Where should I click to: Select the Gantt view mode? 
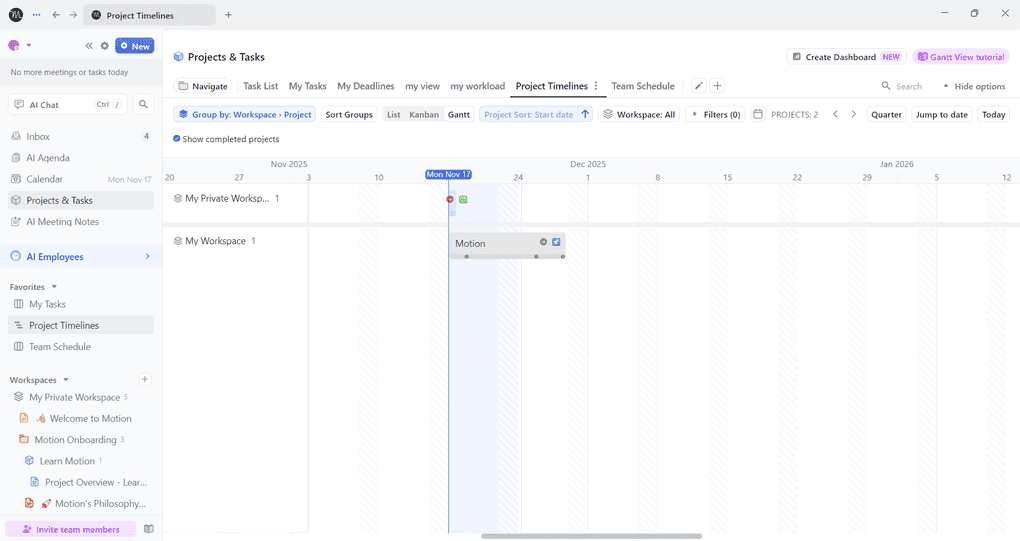click(459, 114)
